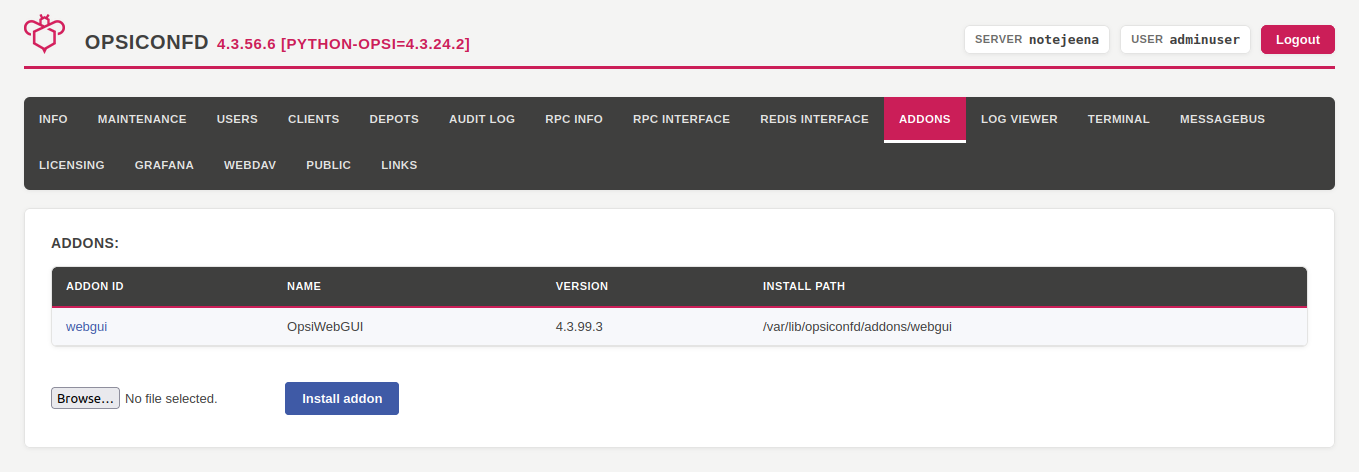Switch to the Links tab
The height and width of the screenshot is (472, 1359).
tap(399, 165)
